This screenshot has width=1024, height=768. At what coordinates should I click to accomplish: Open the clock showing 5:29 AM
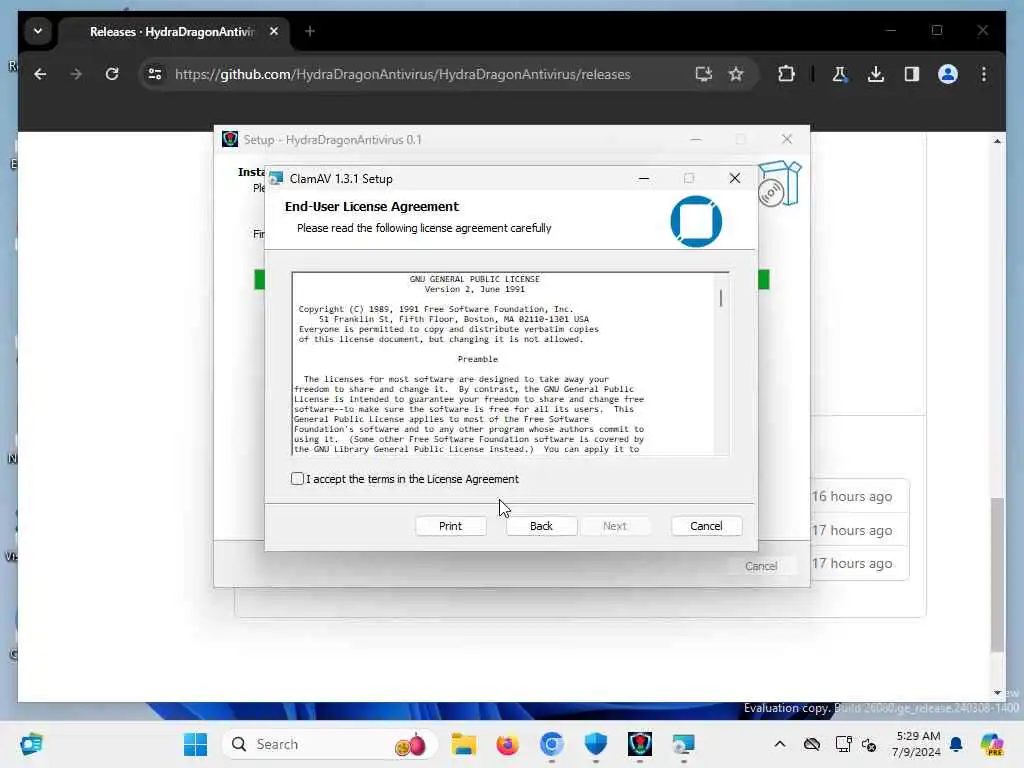[918, 744]
